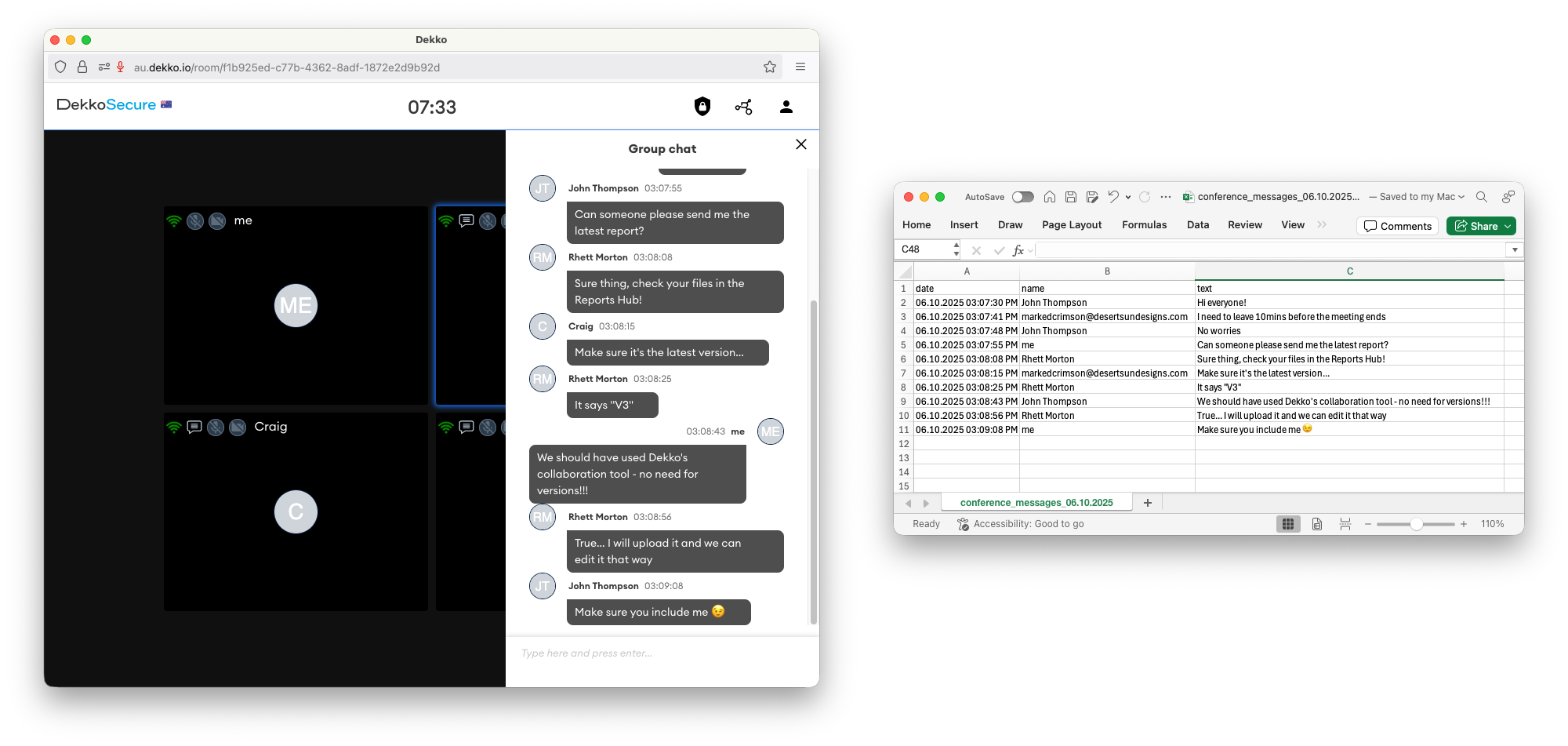Click the Accessibility checker status icon
This screenshot has height=746, width=1568.
pyautogui.click(x=963, y=524)
